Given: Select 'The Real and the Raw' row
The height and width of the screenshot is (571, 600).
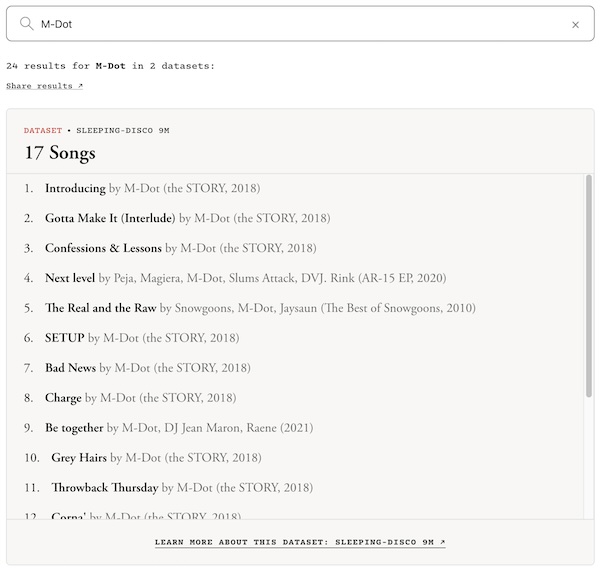Looking at the screenshot, I should [249, 308].
